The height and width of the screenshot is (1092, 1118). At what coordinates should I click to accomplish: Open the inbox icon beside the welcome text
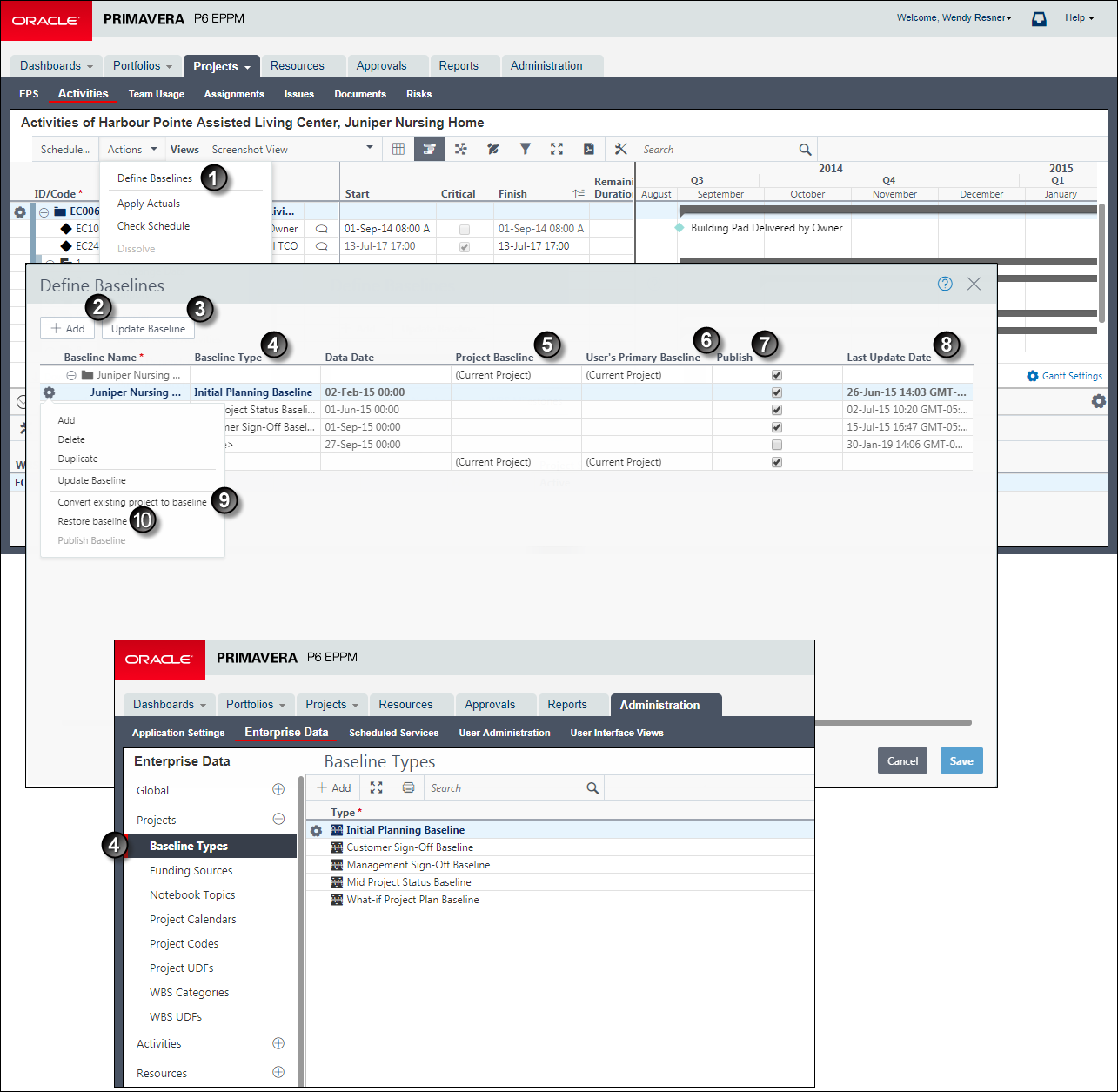click(1039, 18)
